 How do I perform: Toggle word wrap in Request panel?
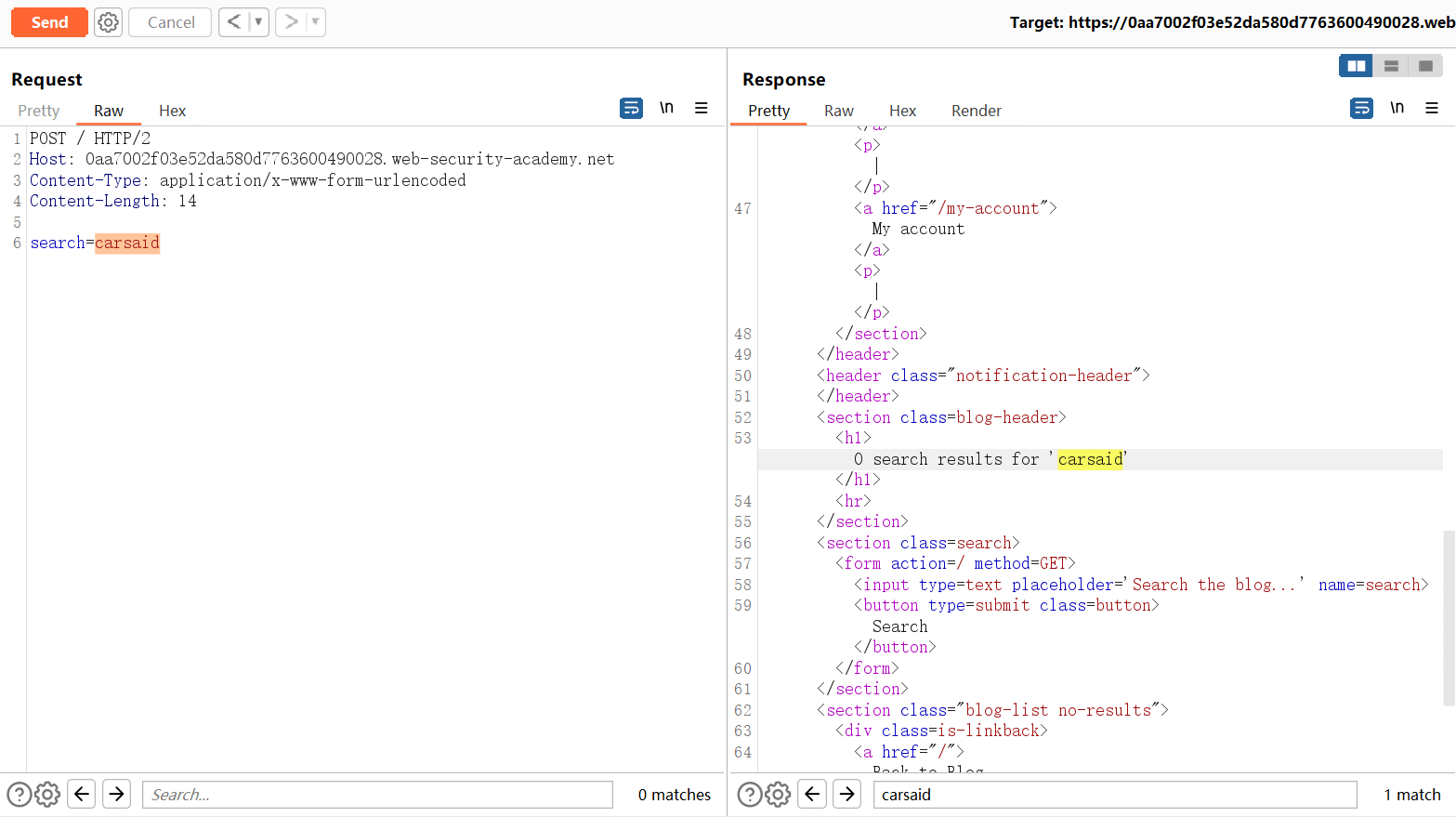[x=631, y=109]
